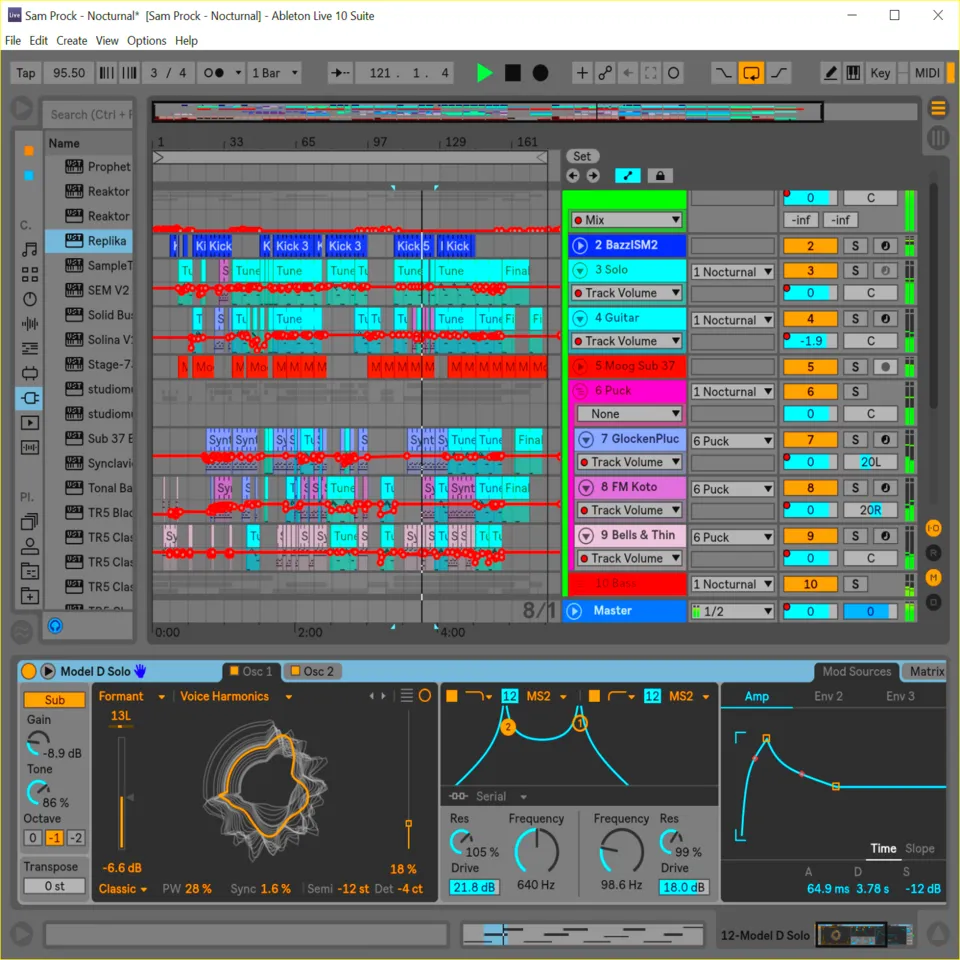Viewport: 960px width, 960px height.
Task: Open the Drums category grid icon in browser
Action: (29, 274)
